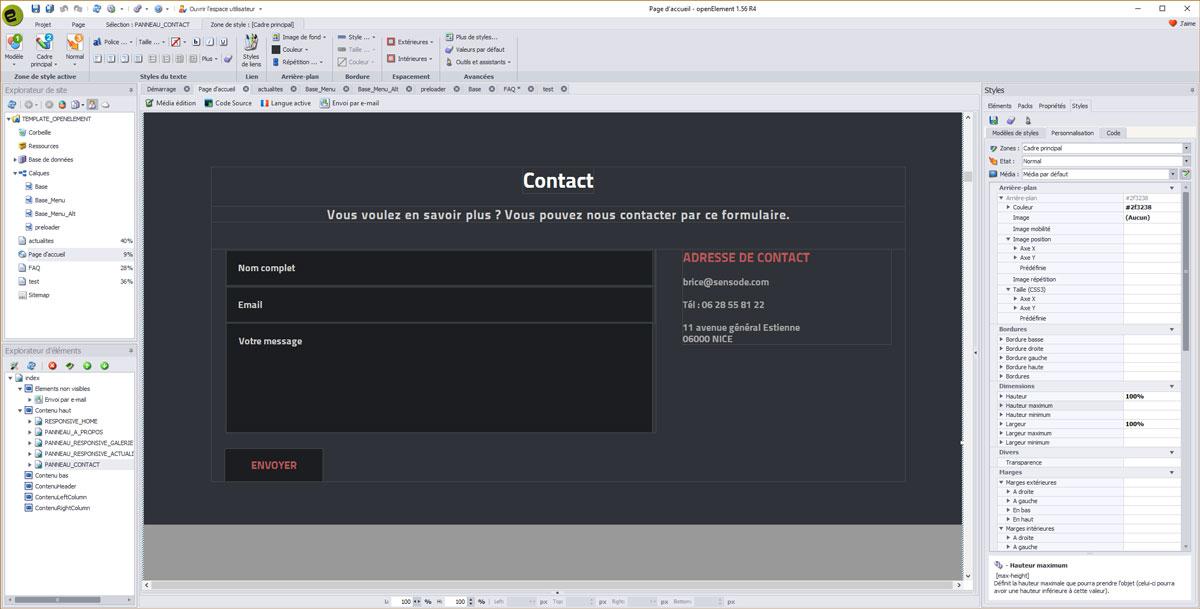Screen dimensions: 1200x609
Task: Click the Nom complet input field
Action: coord(439,268)
